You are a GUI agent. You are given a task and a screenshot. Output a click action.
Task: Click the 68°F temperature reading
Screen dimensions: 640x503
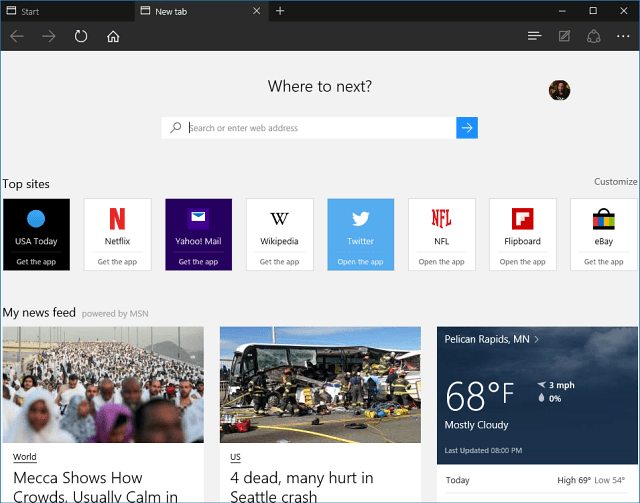(x=480, y=396)
